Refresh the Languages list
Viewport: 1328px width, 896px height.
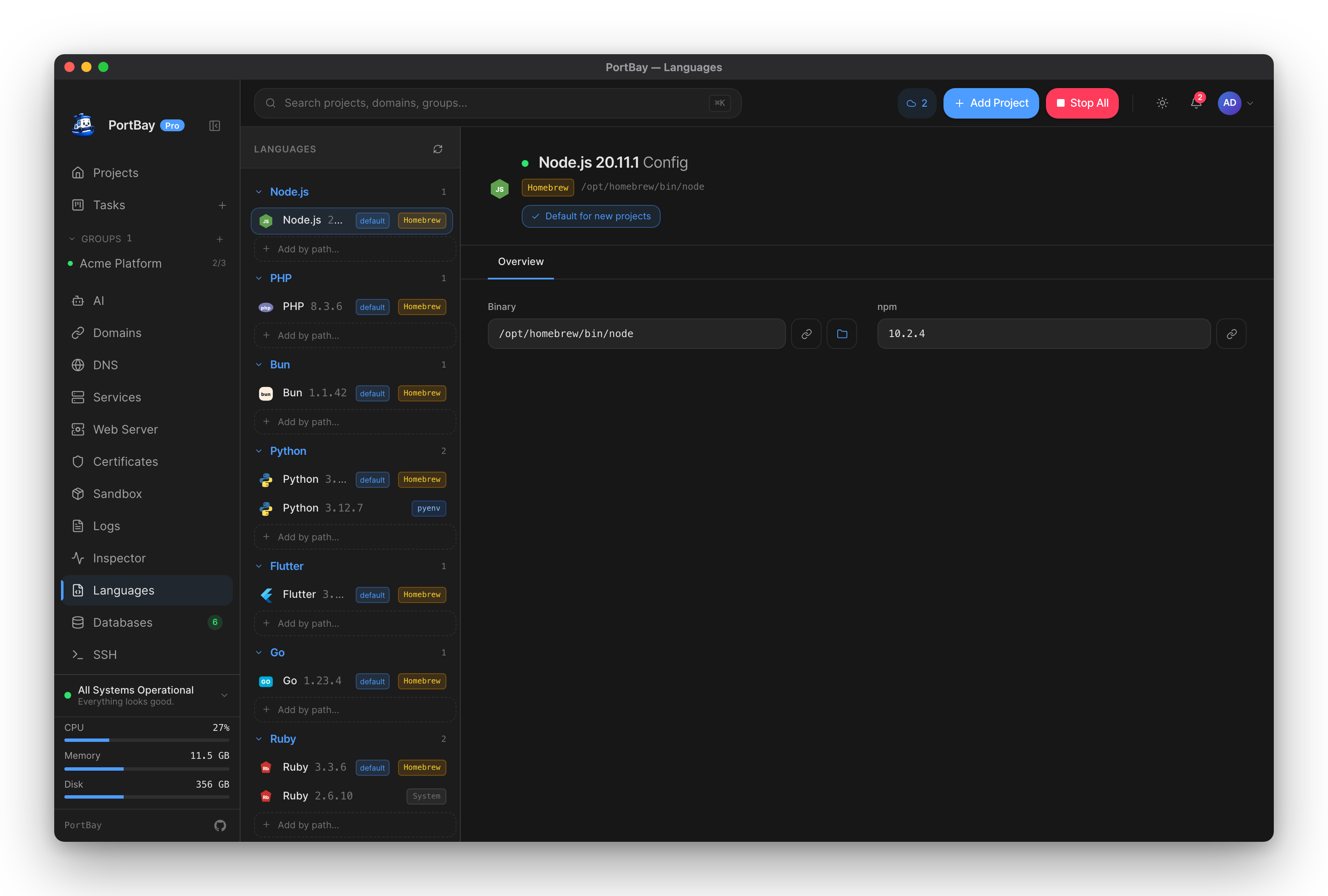click(x=438, y=149)
